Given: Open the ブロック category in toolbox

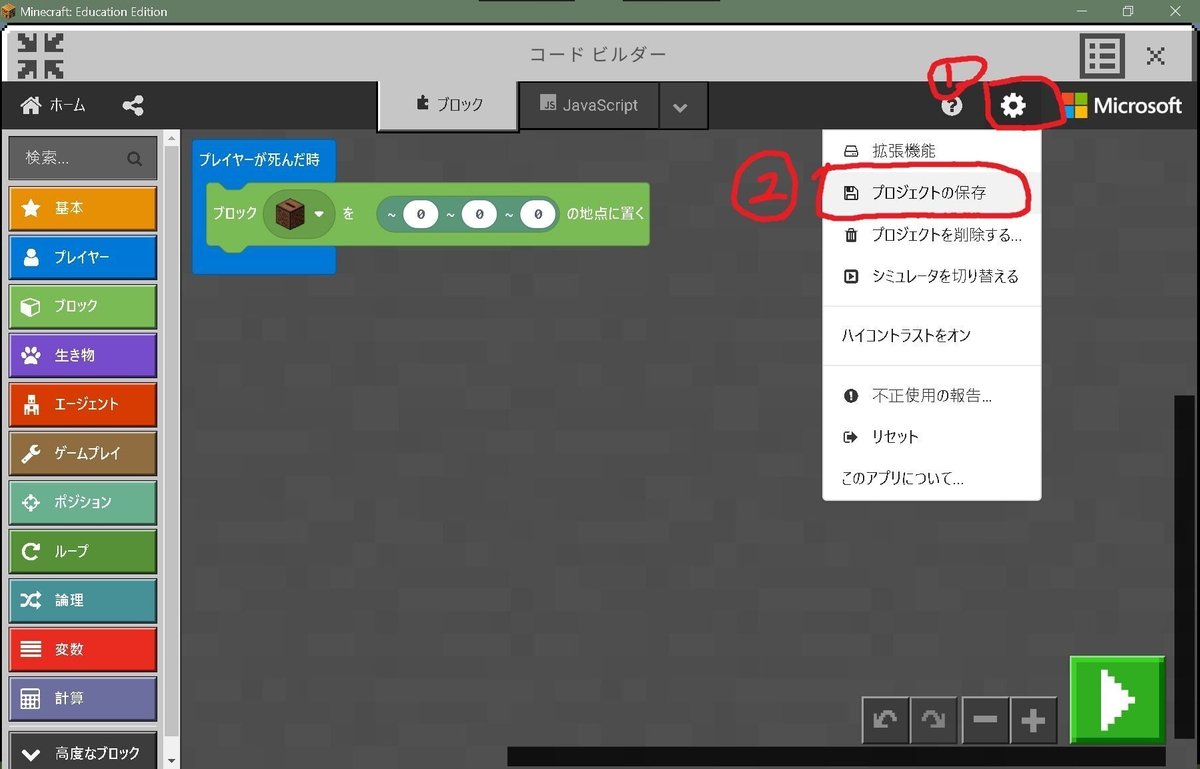Looking at the screenshot, I should (x=83, y=306).
